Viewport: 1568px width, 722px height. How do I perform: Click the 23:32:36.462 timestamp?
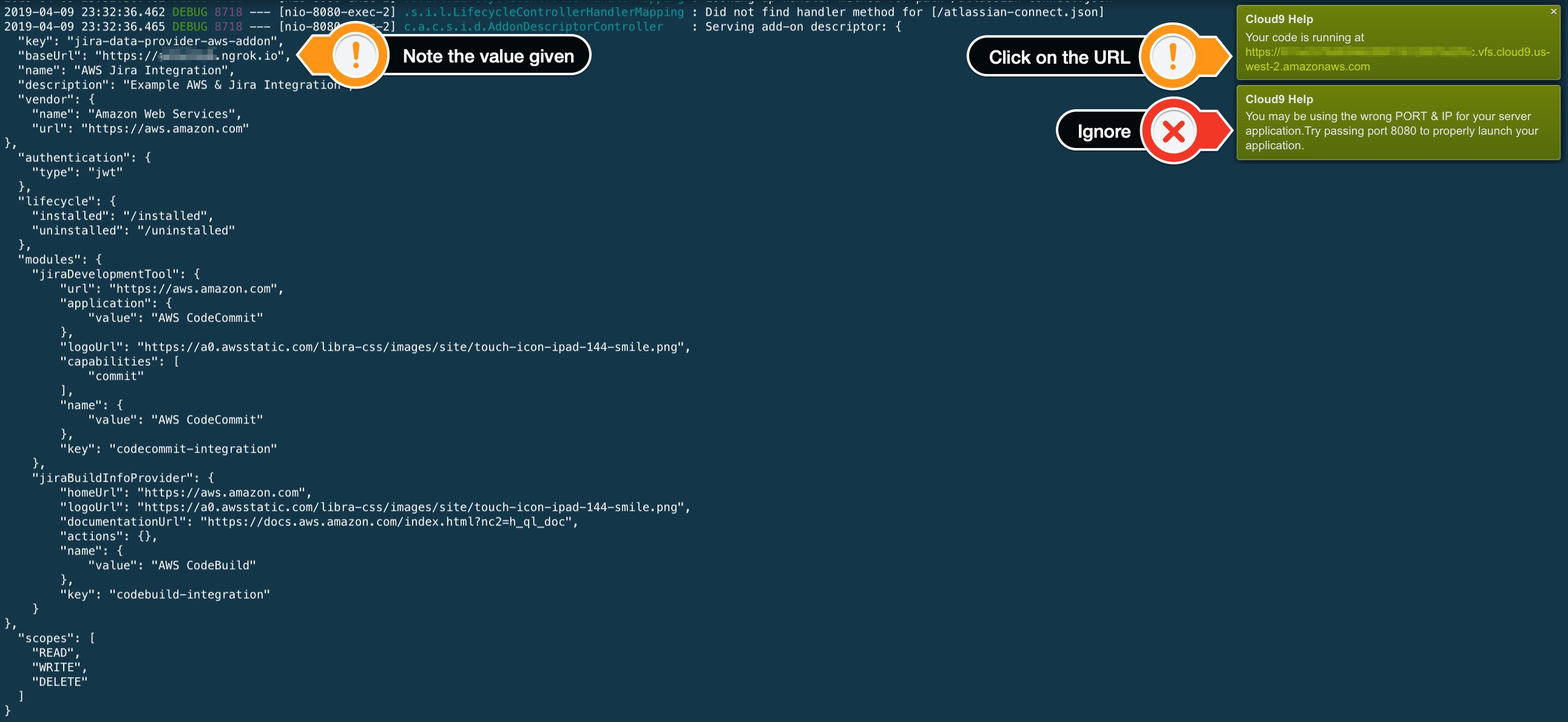point(123,12)
